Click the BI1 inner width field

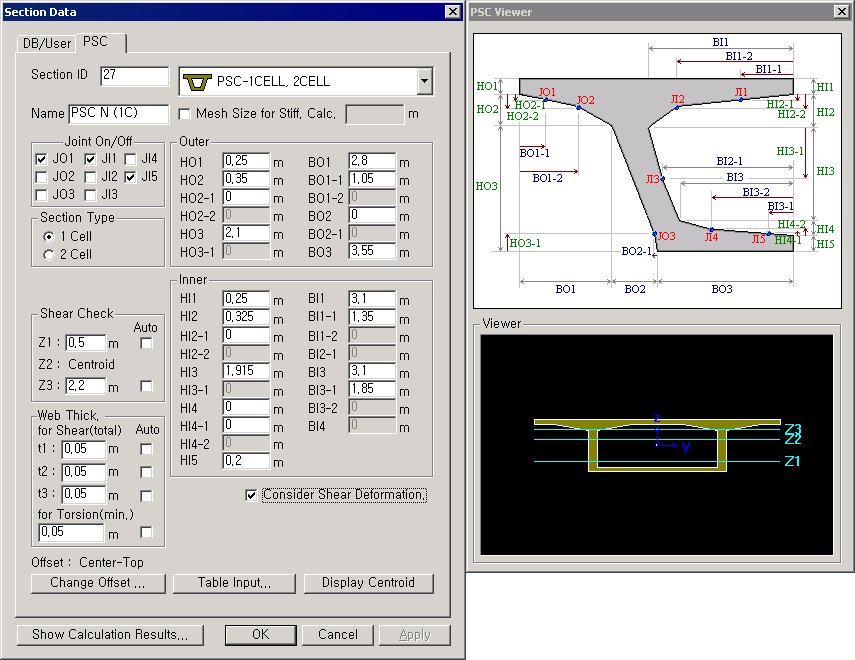pos(372,299)
